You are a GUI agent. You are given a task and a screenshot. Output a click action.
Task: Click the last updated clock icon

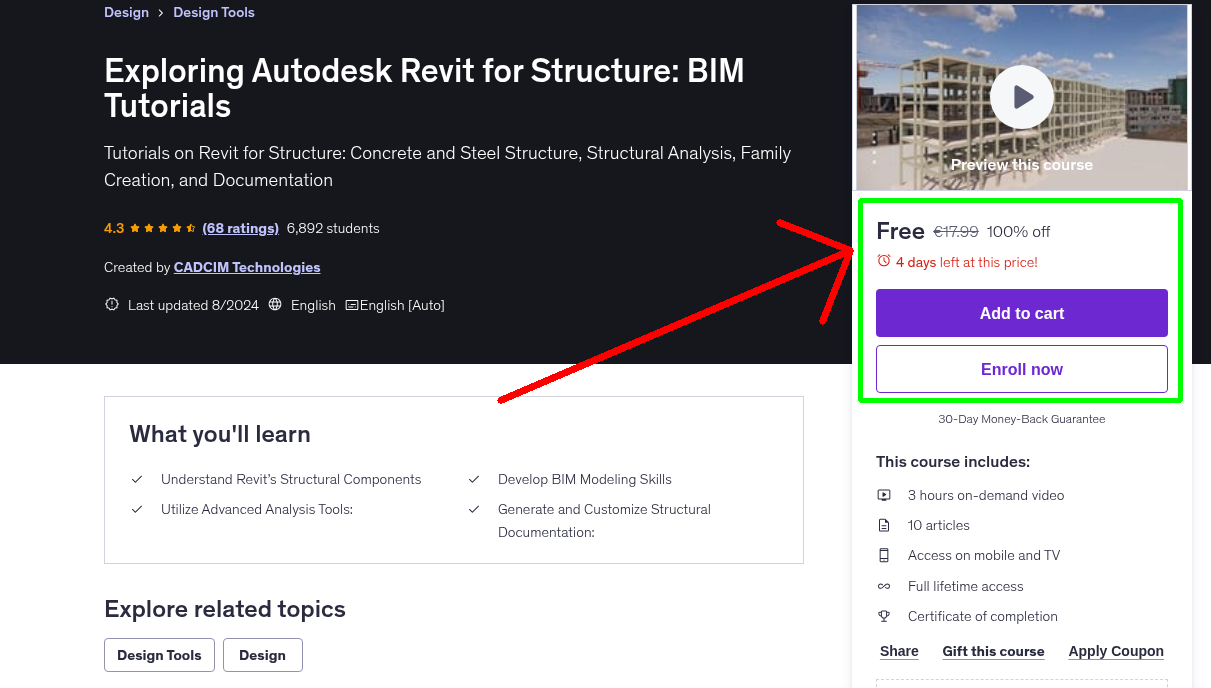click(x=111, y=304)
